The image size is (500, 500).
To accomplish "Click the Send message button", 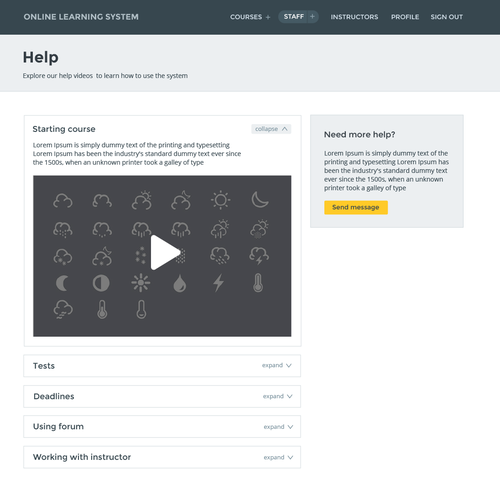I will click(x=356, y=207).
